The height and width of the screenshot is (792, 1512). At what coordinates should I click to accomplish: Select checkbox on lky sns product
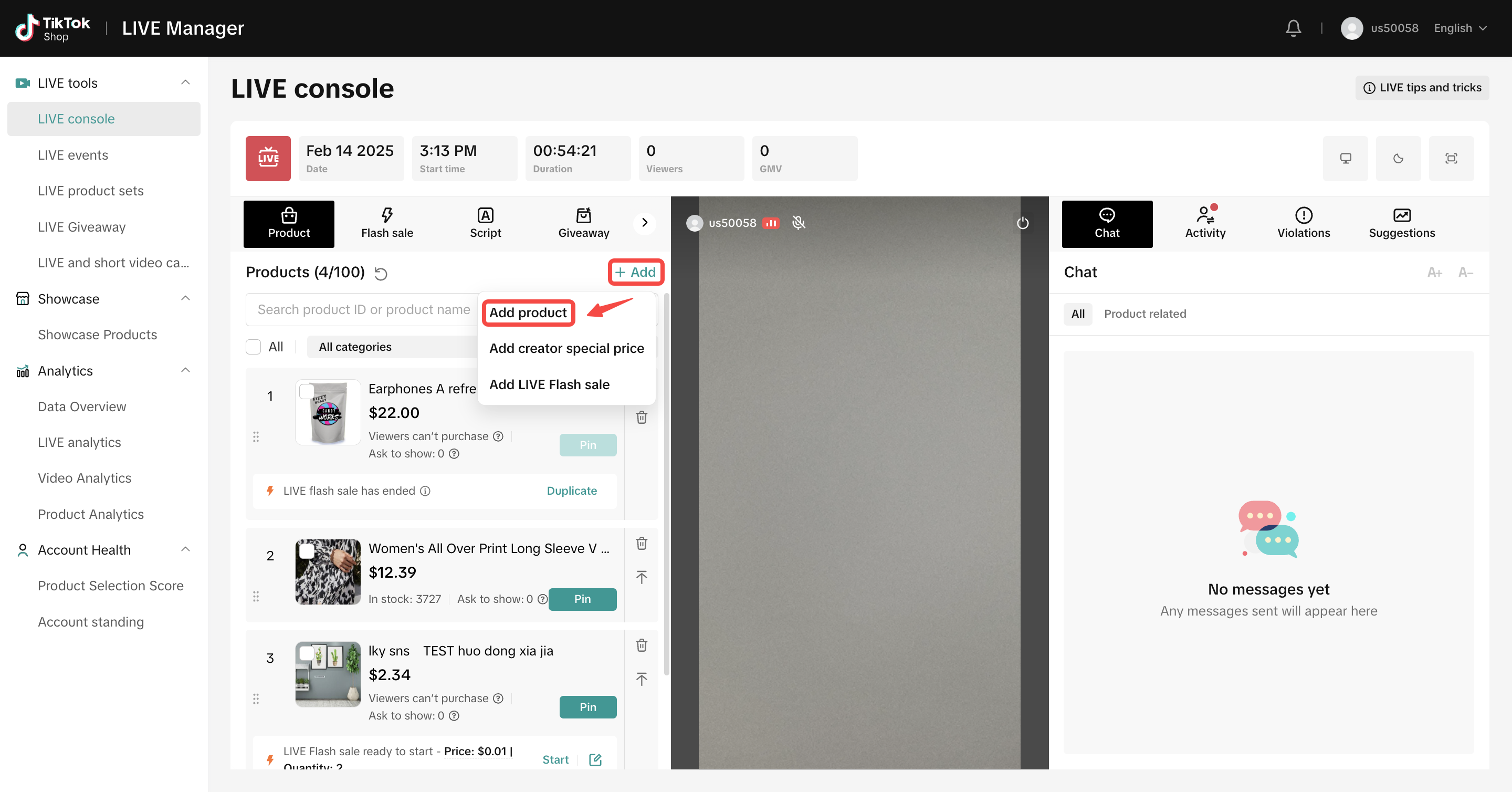pyautogui.click(x=307, y=653)
